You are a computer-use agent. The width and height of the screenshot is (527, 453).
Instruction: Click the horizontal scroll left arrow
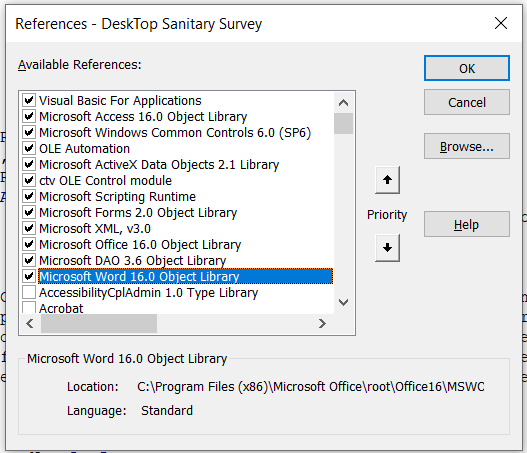tap(30, 324)
